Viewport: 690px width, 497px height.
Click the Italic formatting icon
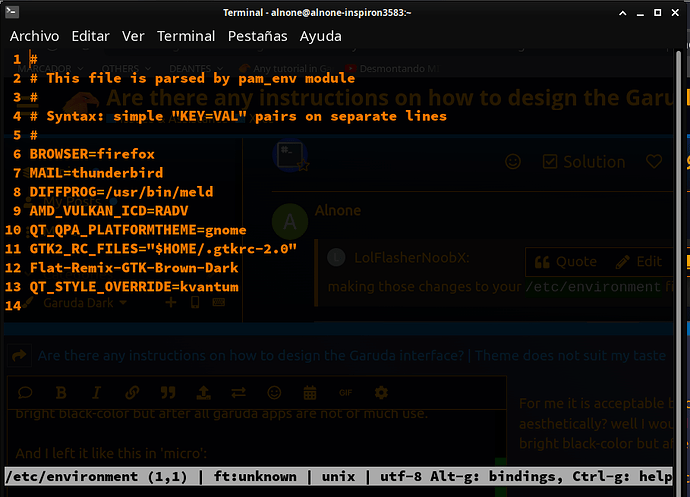click(x=97, y=392)
